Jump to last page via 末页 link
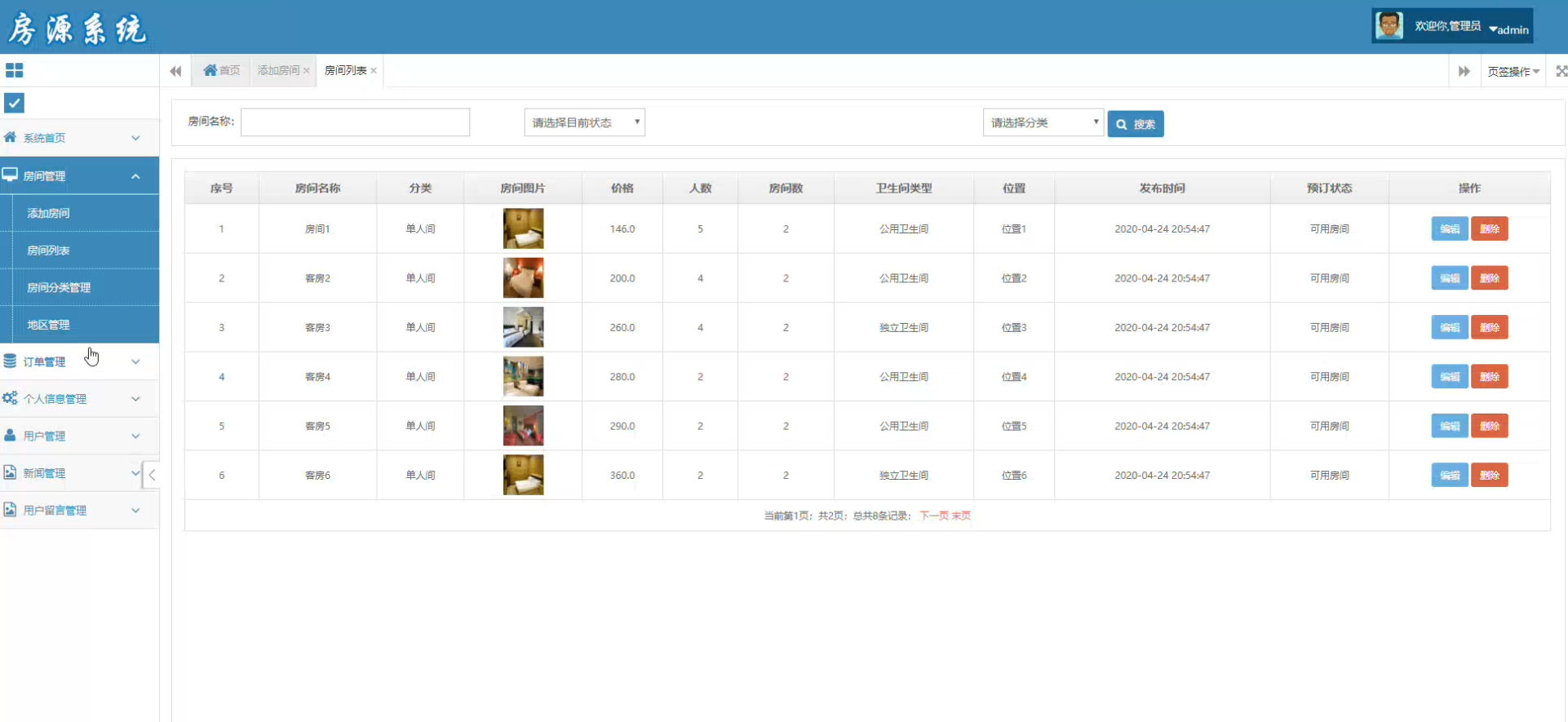 click(x=961, y=516)
